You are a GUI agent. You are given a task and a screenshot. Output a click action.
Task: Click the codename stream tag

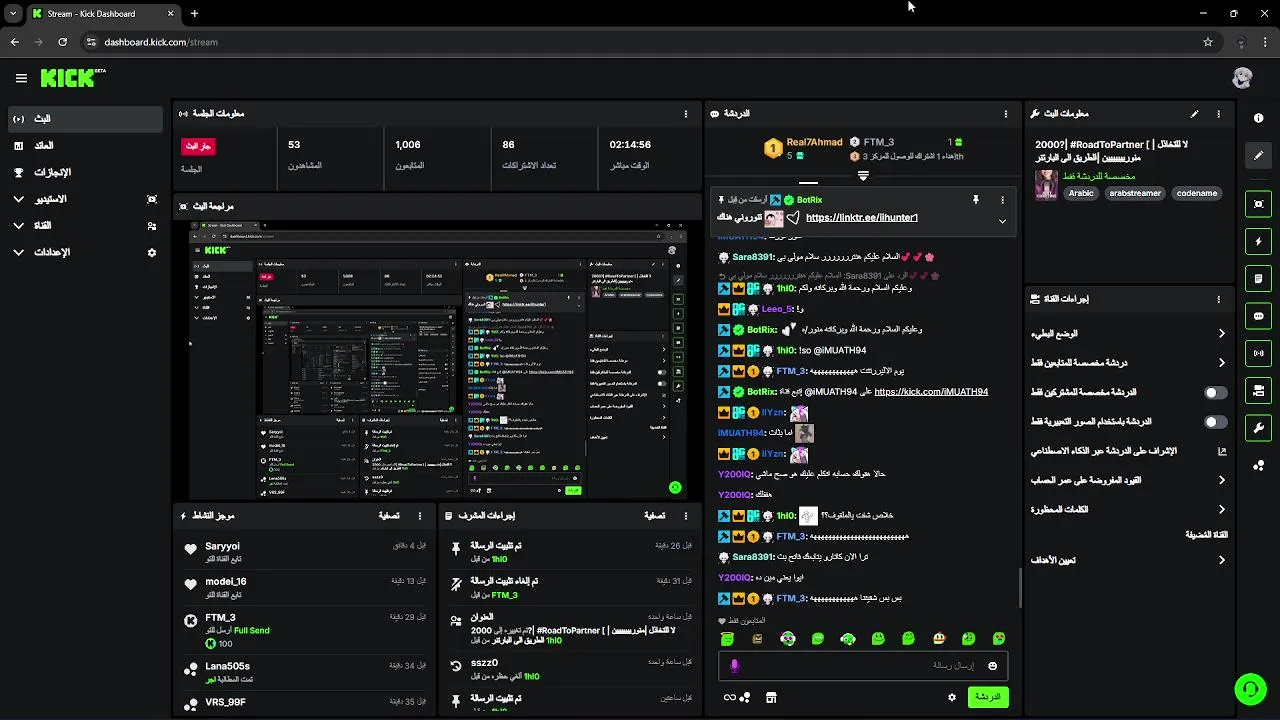(1197, 194)
